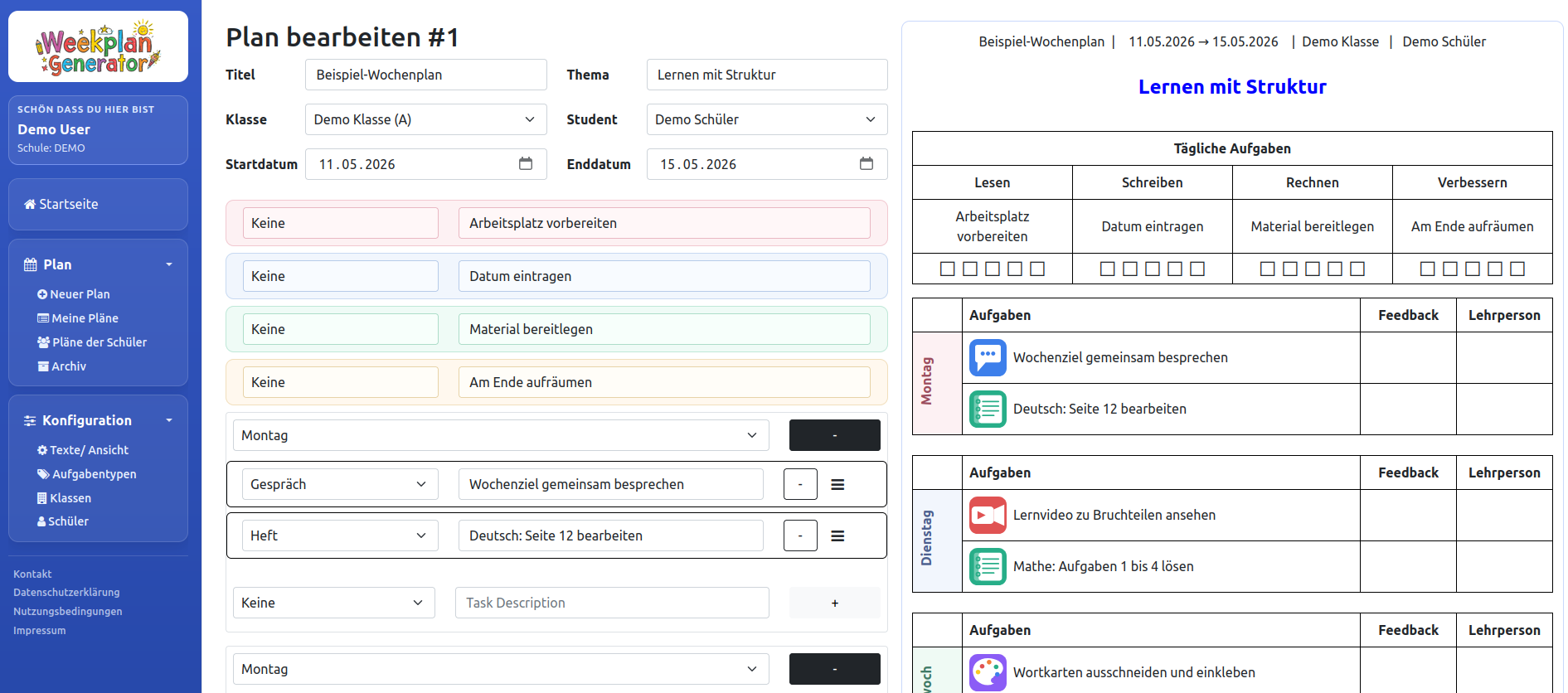The image size is (1568, 693).
Task: Tick first checkbox under Lesen column
Action: pos(948,269)
